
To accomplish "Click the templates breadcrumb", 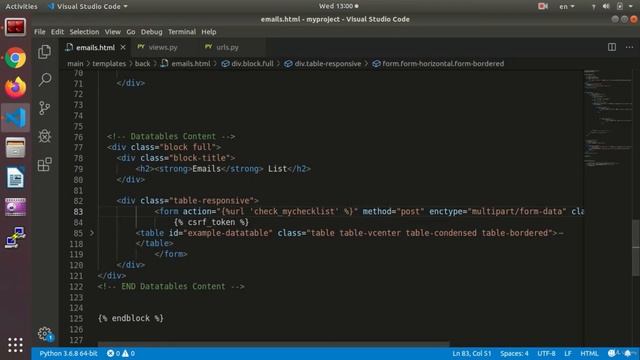I will [109, 64].
